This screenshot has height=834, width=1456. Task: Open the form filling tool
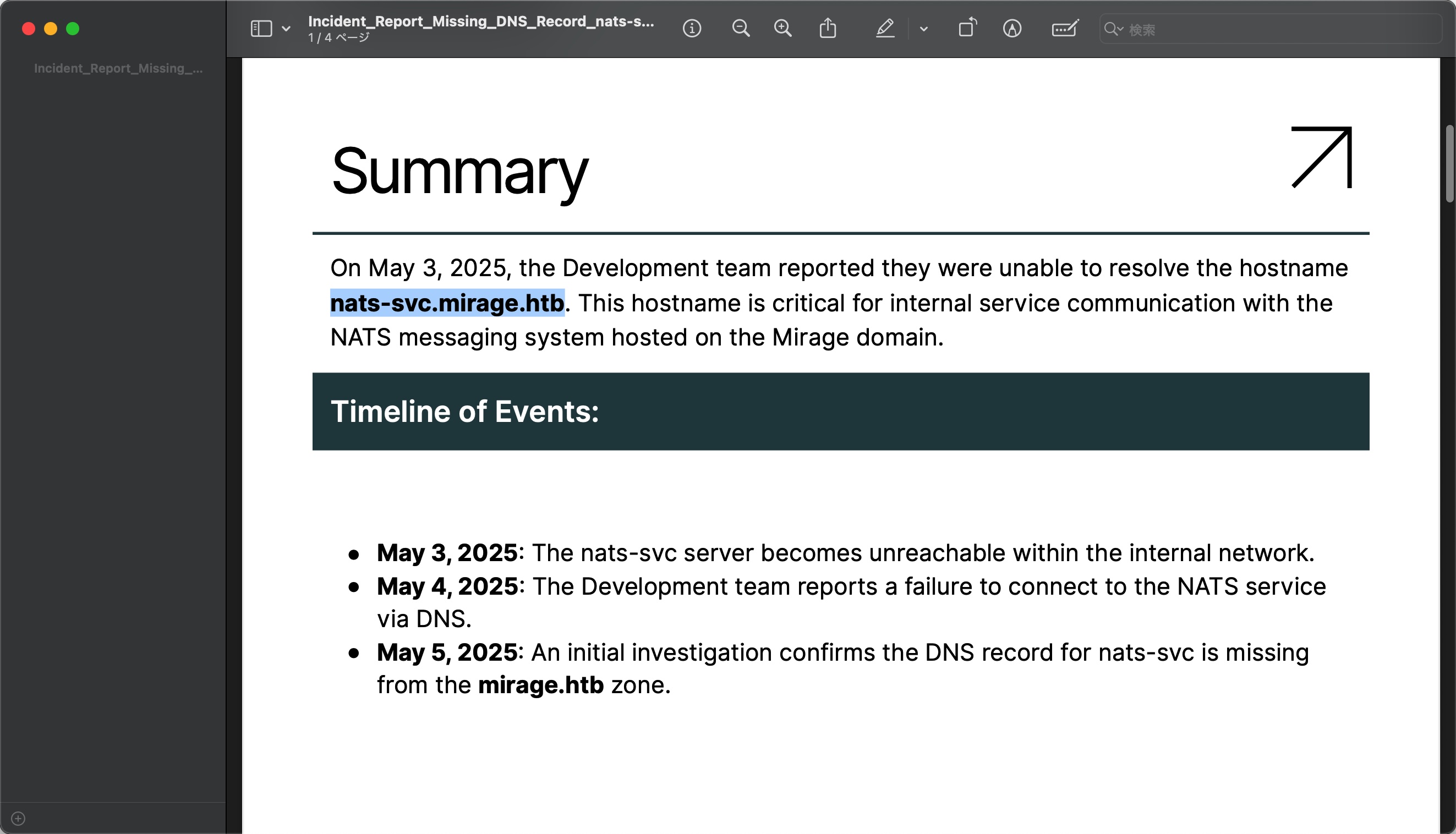click(1064, 29)
